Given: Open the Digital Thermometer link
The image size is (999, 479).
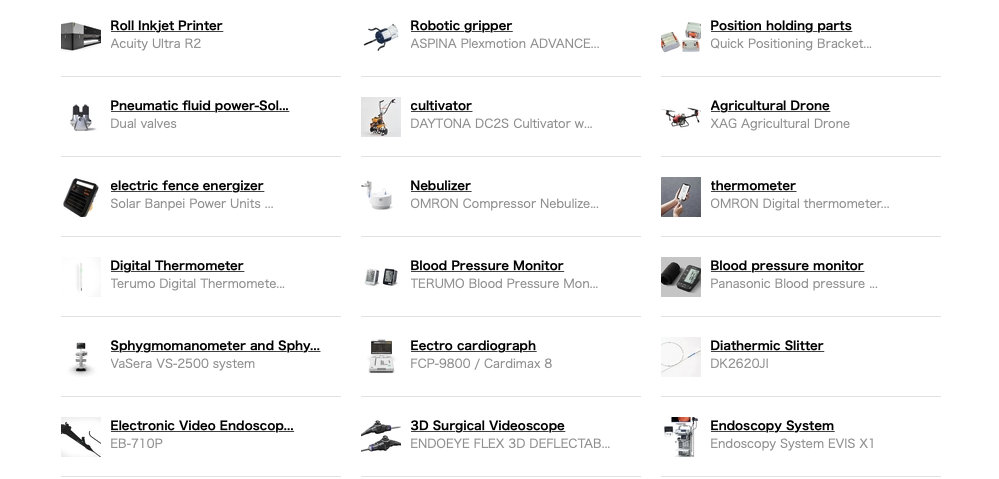Looking at the screenshot, I should [177, 266].
